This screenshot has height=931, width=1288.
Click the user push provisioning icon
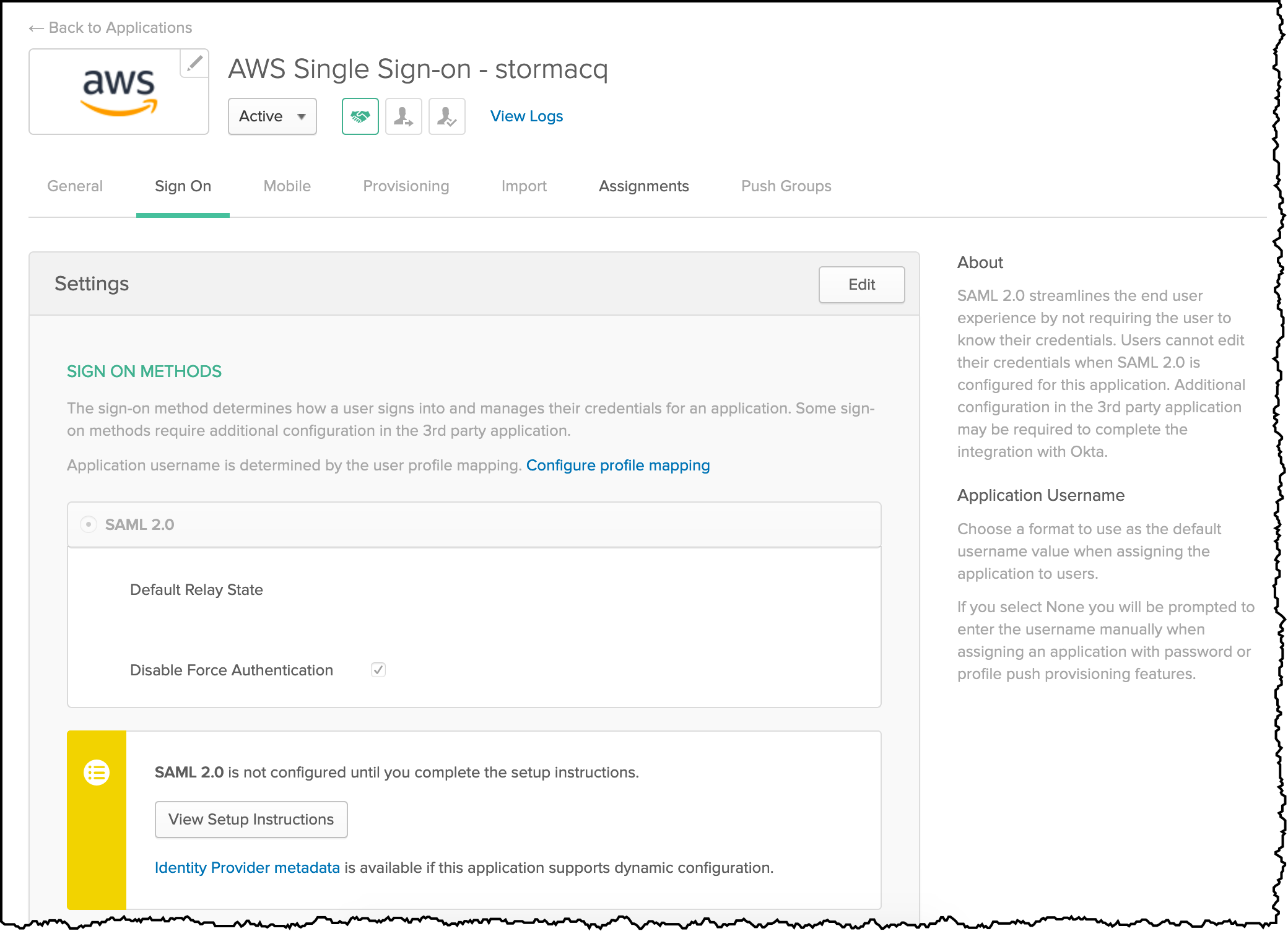[403, 116]
